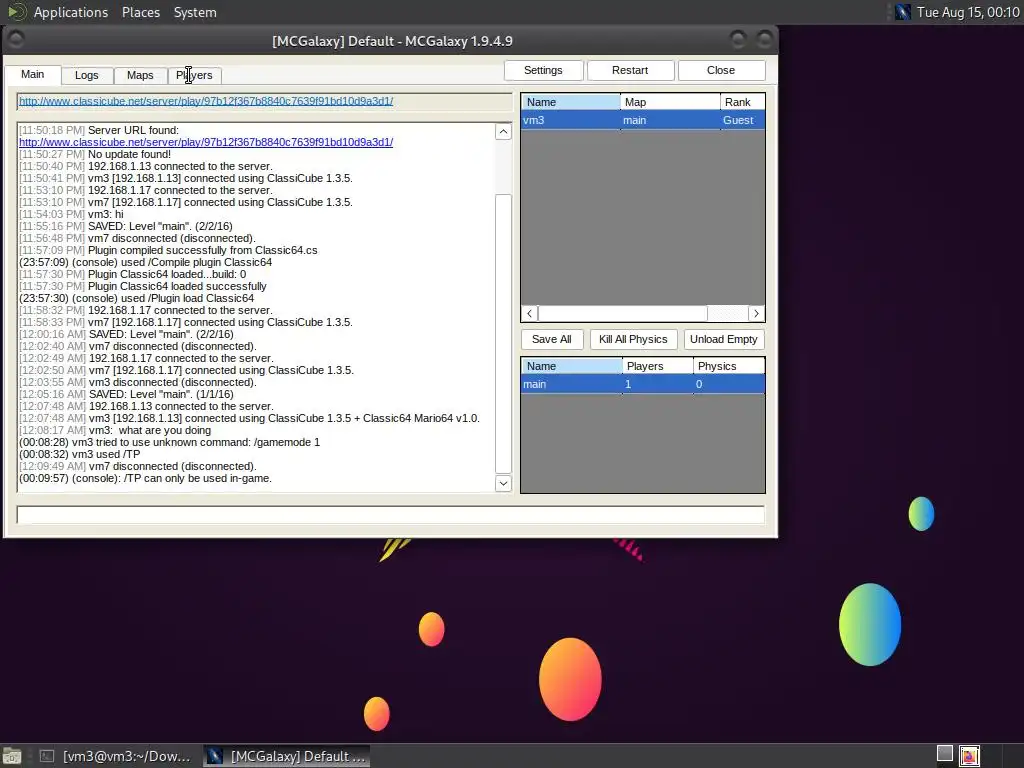Click the MCGalaxy Default taskbar item
Screen dimensions: 1024x768
287,756
